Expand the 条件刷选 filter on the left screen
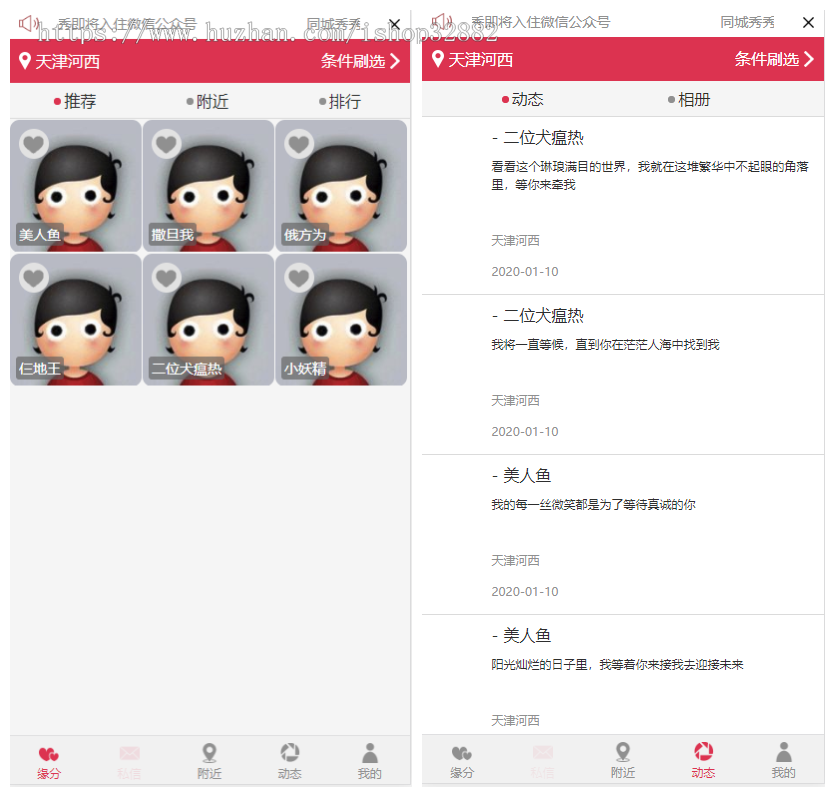Image resolution: width=835 pixels, height=797 pixels. 357,60
